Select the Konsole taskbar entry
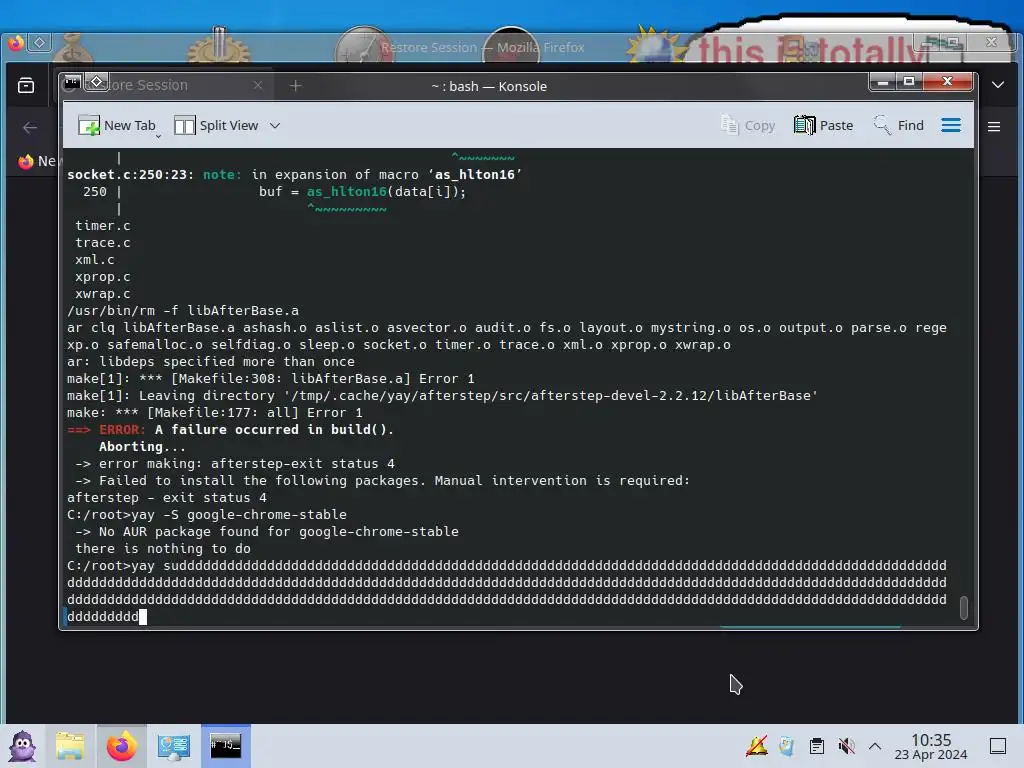 coord(225,746)
